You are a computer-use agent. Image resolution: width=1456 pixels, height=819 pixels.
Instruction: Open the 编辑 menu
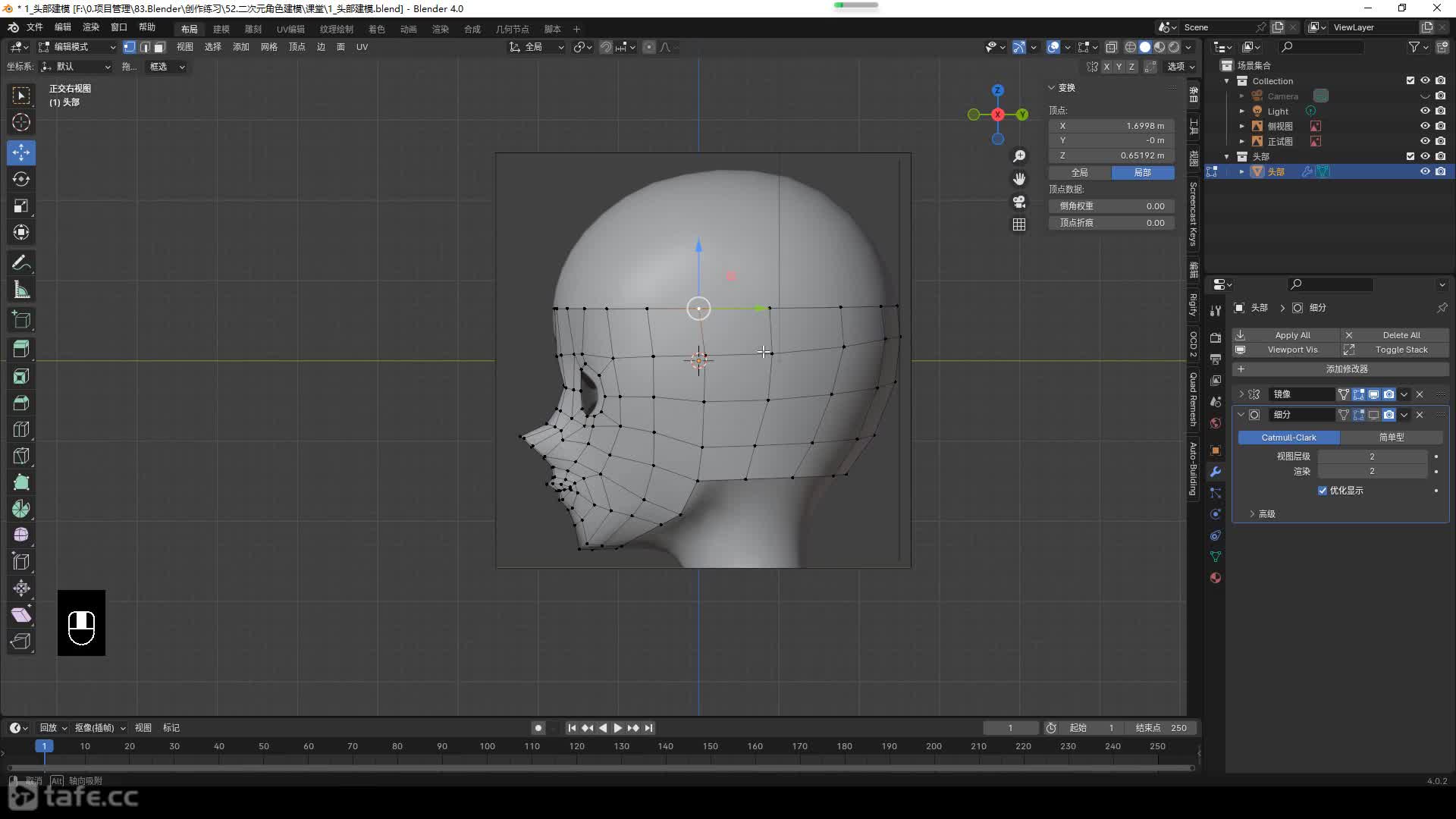(x=63, y=27)
